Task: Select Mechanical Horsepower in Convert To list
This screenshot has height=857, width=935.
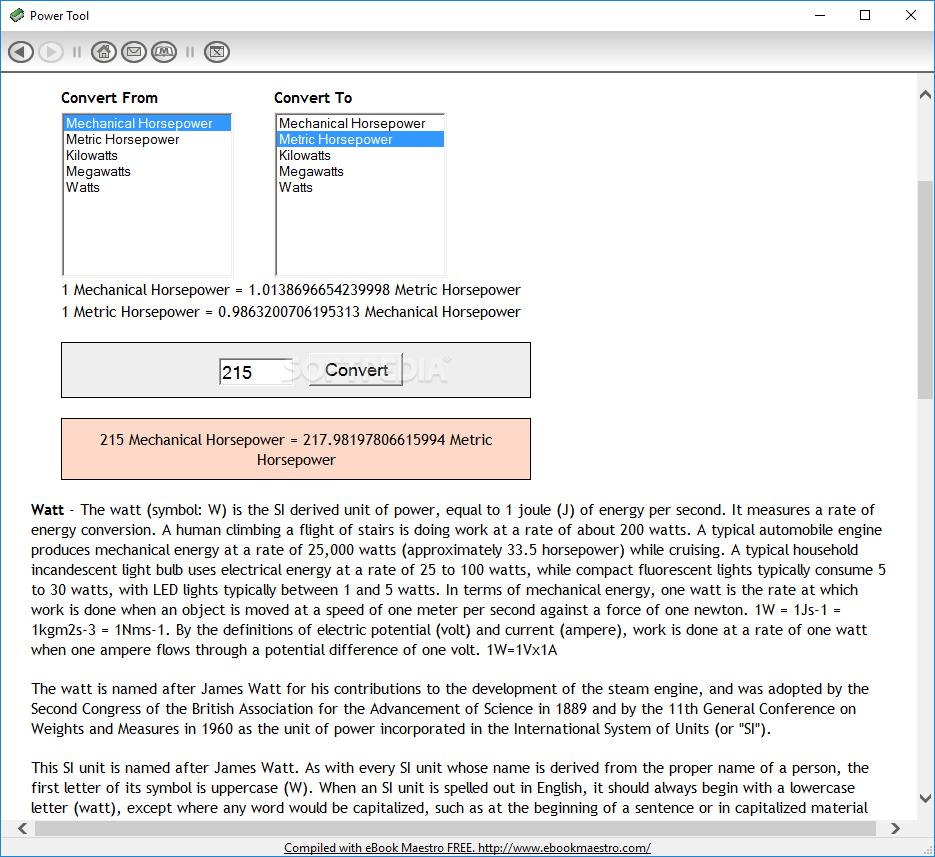Action: click(x=360, y=123)
